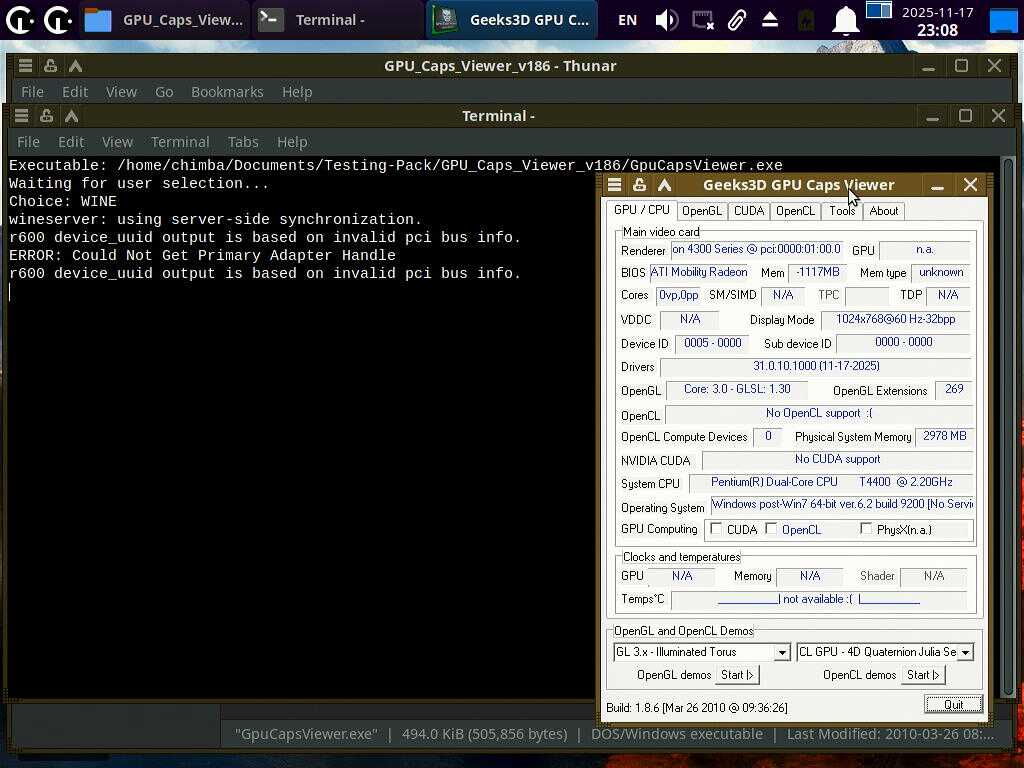Open Terminal's File menu
1024x768 pixels.
click(28, 142)
